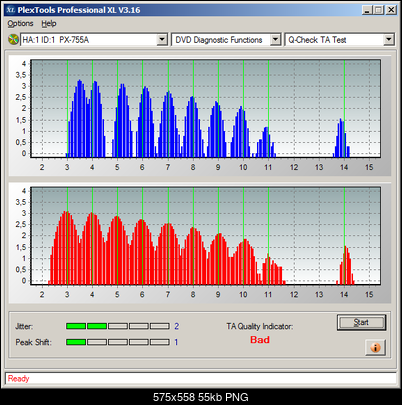
Task: Click the first green Jitter bar segment
Action: [x=76, y=326]
